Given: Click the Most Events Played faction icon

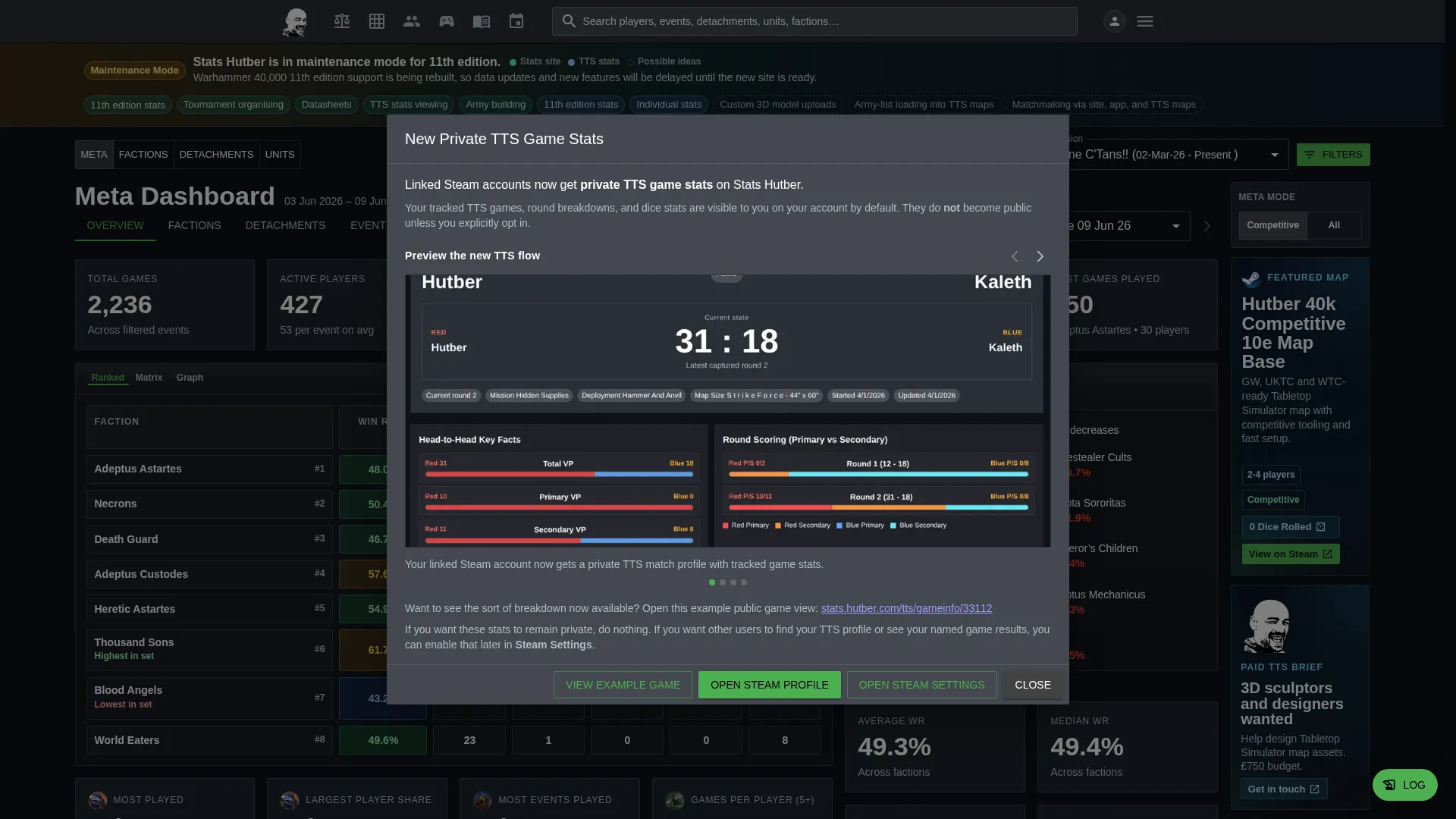Looking at the screenshot, I should pos(482,800).
